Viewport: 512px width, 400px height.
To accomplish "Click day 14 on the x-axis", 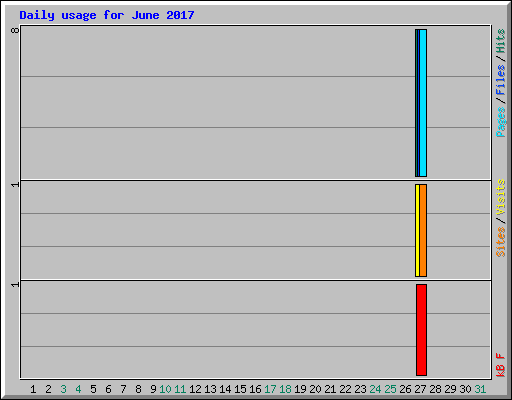I will point(225,389).
